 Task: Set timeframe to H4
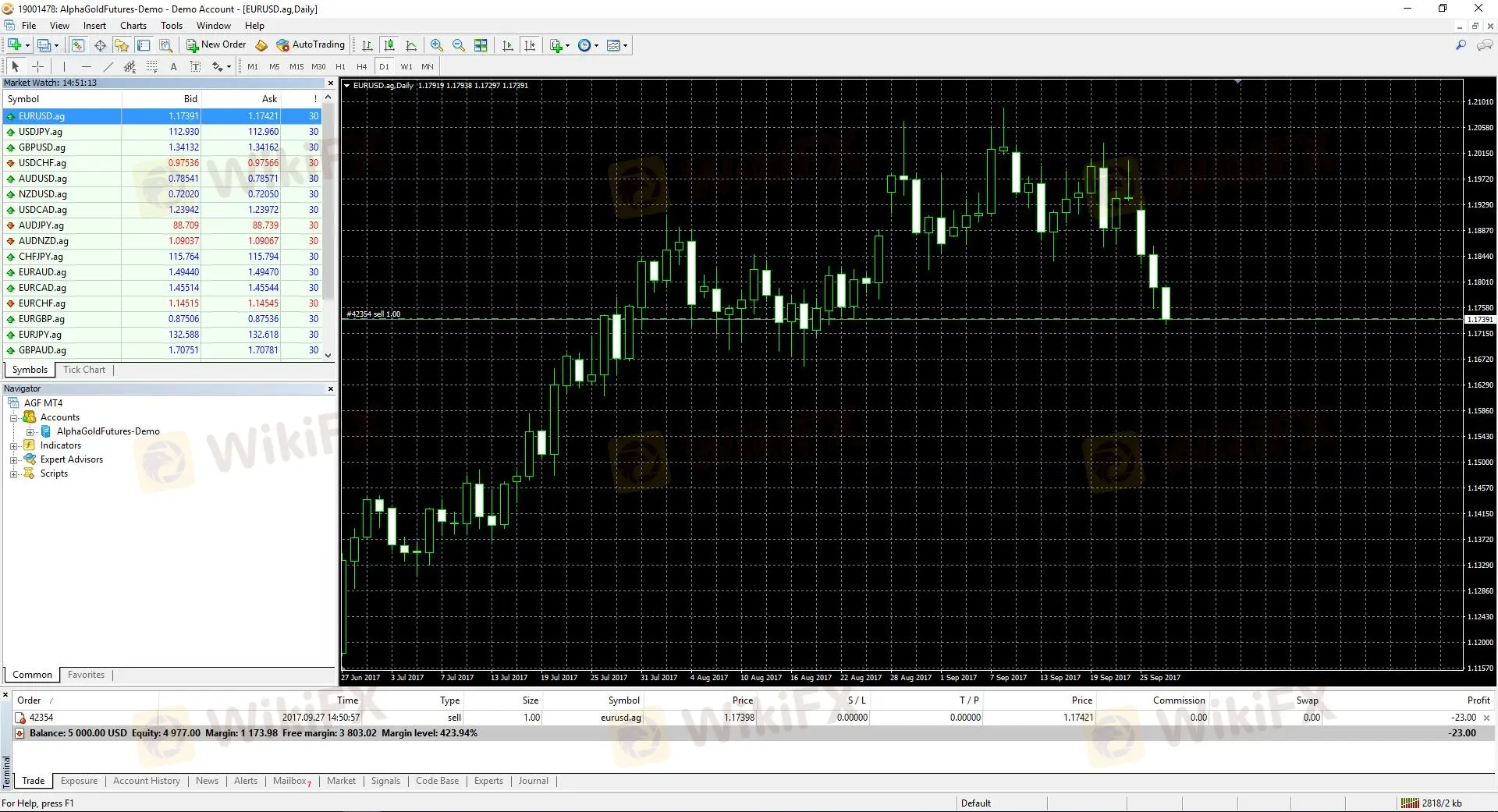[x=361, y=66]
